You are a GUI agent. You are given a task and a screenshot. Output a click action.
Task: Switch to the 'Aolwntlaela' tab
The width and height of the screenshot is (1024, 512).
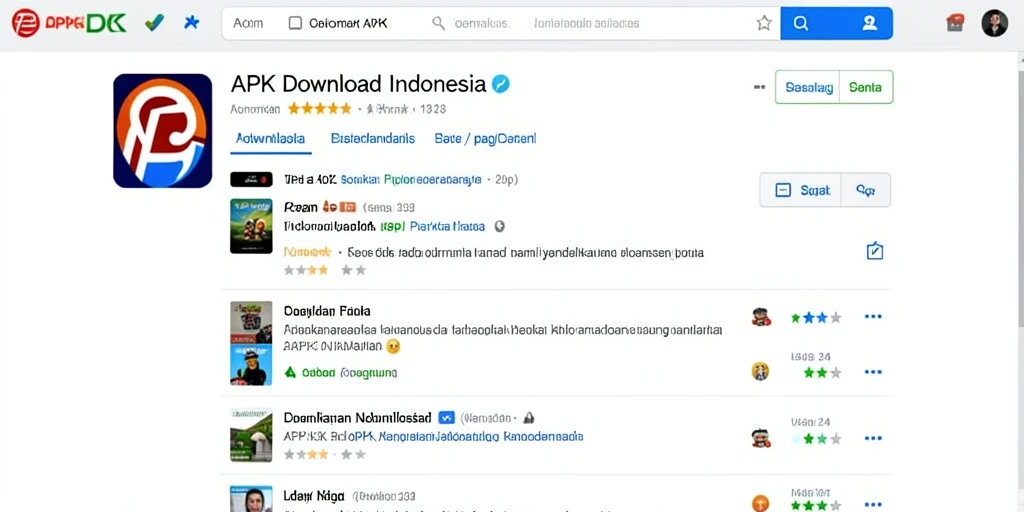tap(271, 138)
